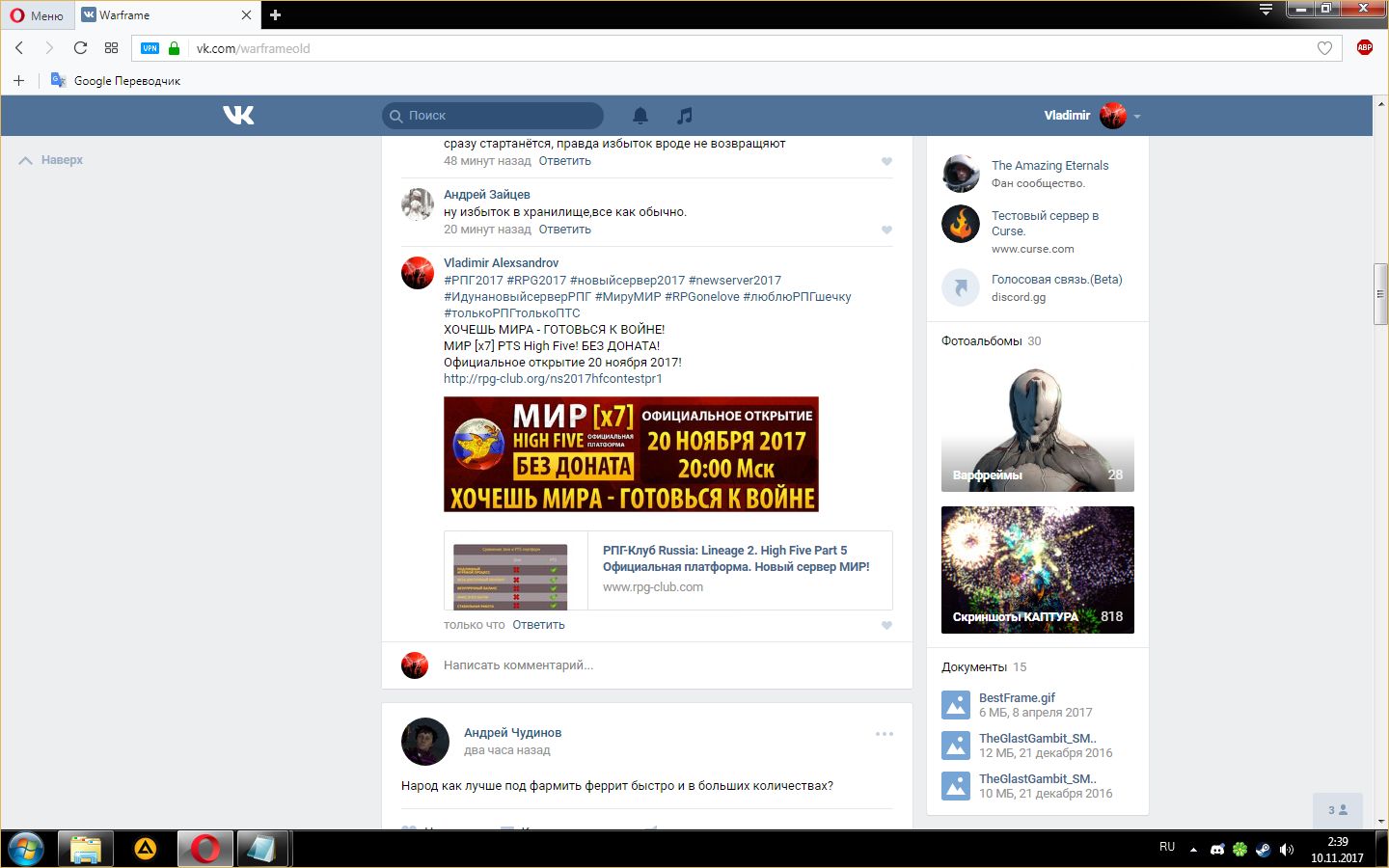Add page to bookmarks with heart icon
The width and height of the screenshot is (1389, 868).
1324,48
